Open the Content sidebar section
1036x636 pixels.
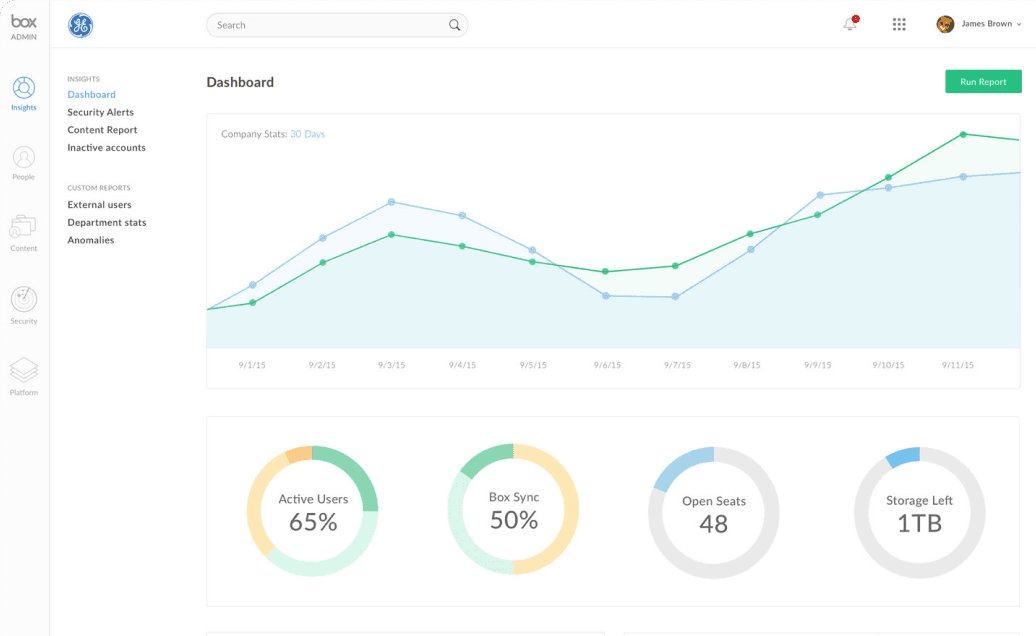coord(24,233)
